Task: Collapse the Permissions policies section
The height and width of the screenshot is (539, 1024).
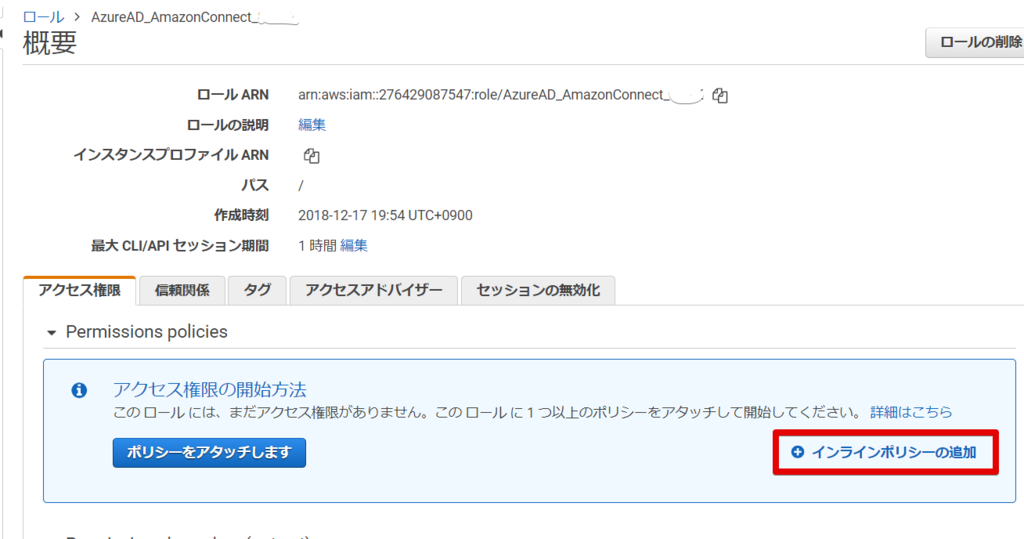Action: coord(52,333)
